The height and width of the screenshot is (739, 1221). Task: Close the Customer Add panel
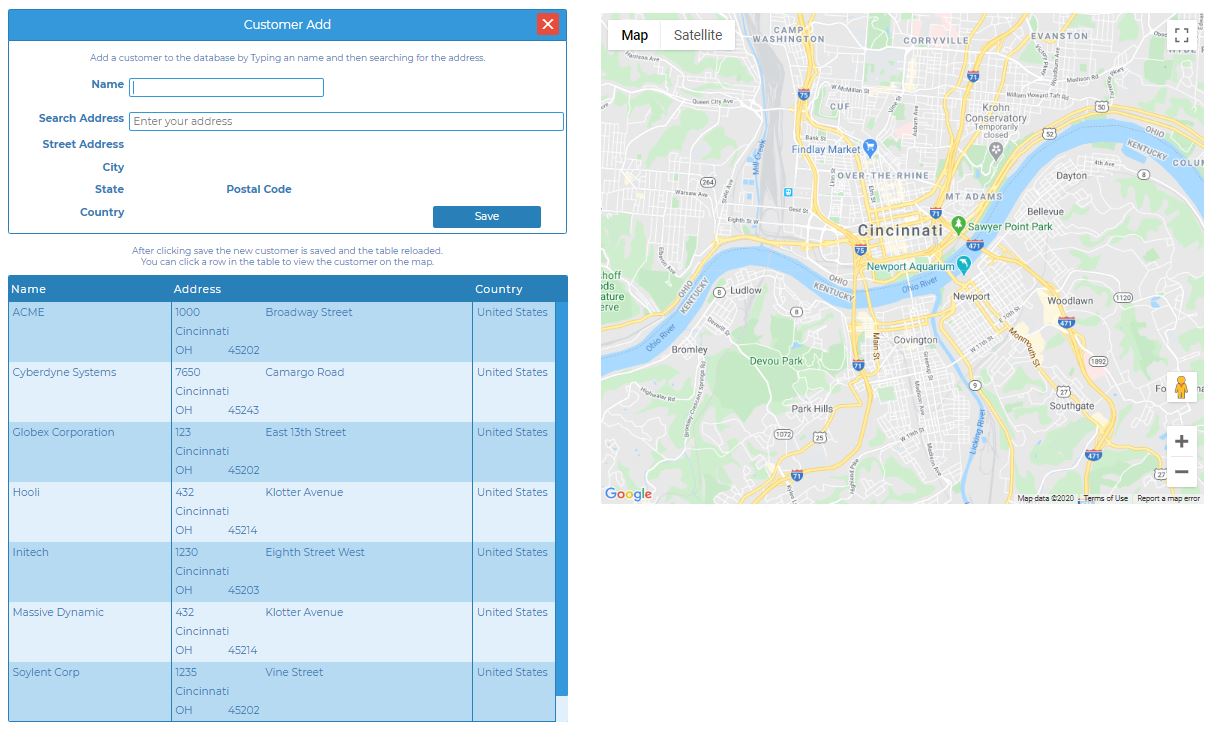[547, 24]
